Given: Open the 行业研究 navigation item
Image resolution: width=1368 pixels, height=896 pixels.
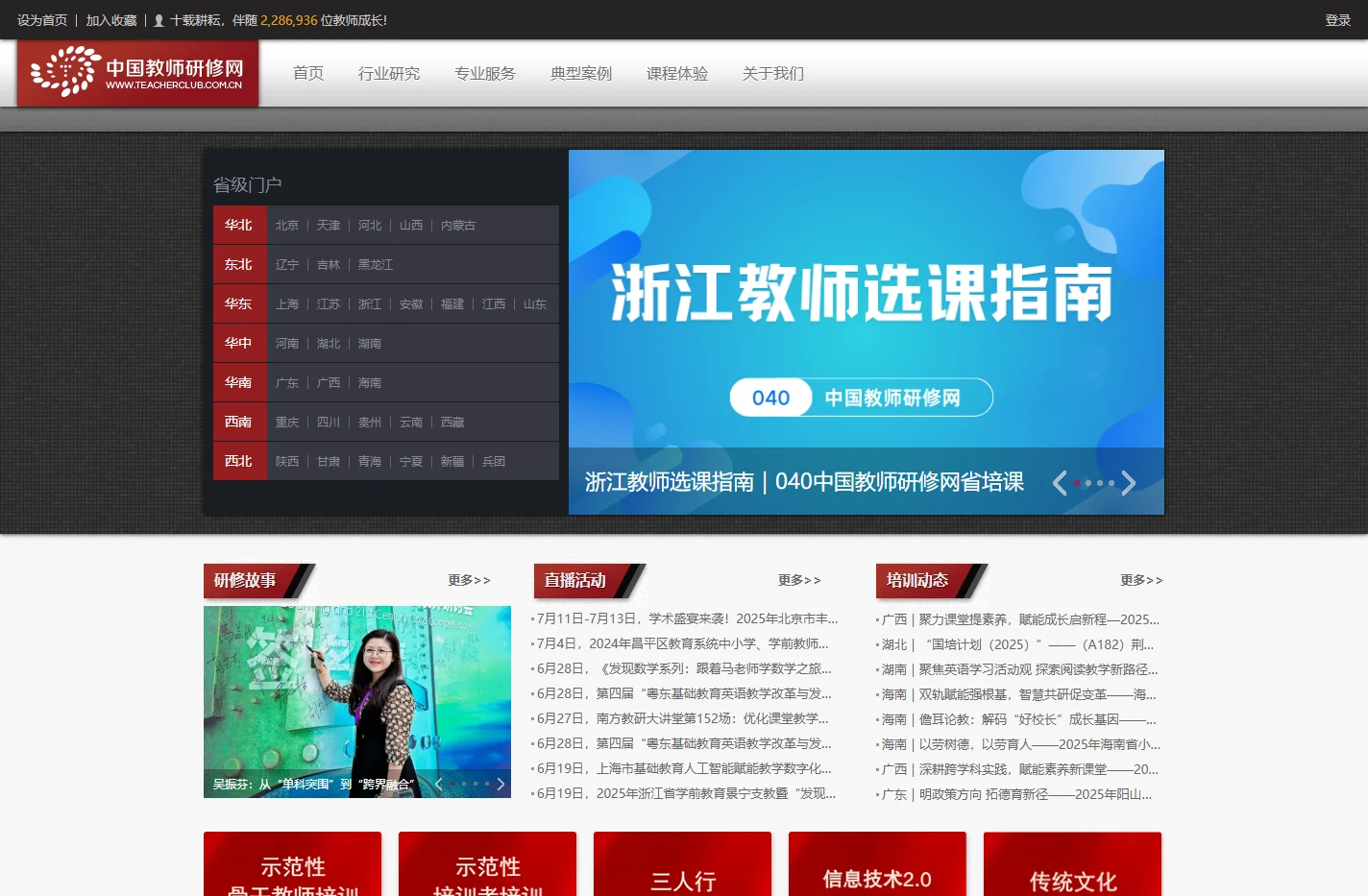Looking at the screenshot, I should pyautogui.click(x=389, y=73).
